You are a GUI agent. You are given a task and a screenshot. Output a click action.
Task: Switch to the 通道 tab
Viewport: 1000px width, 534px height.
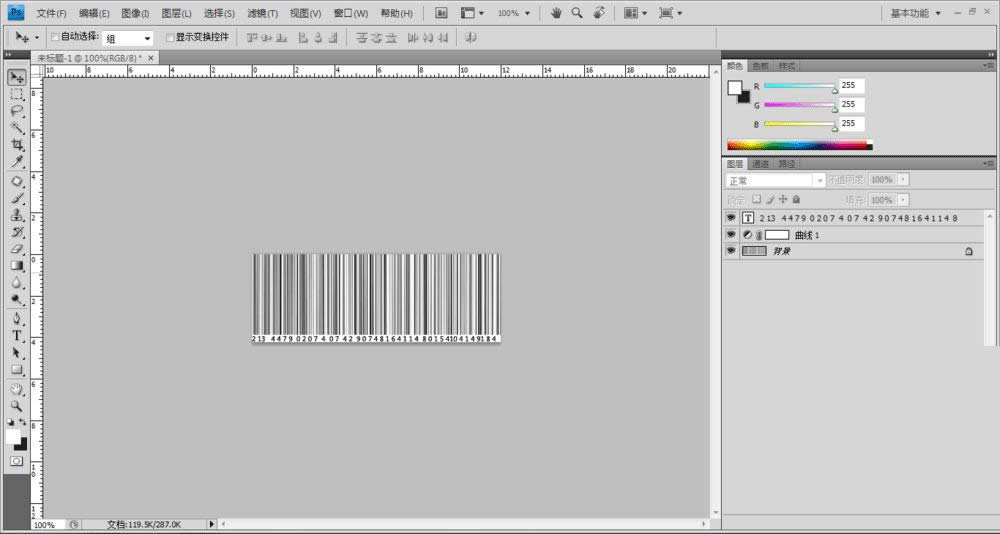pyautogui.click(x=760, y=164)
